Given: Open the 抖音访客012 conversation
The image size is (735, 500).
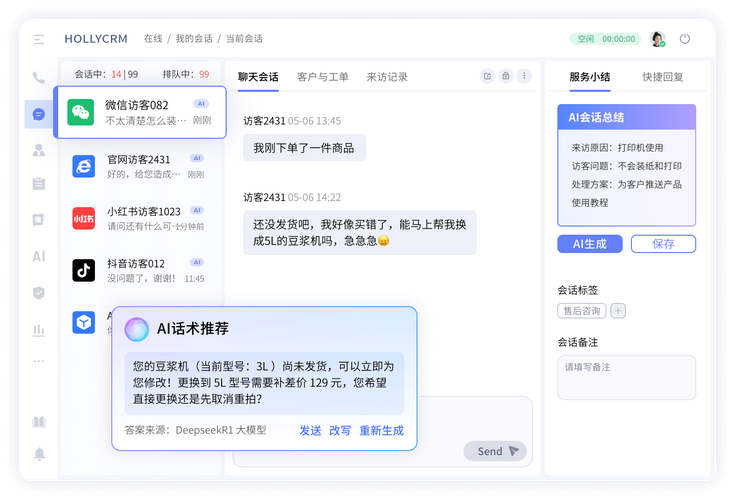Looking at the screenshot, I should [x=140, y=270].
